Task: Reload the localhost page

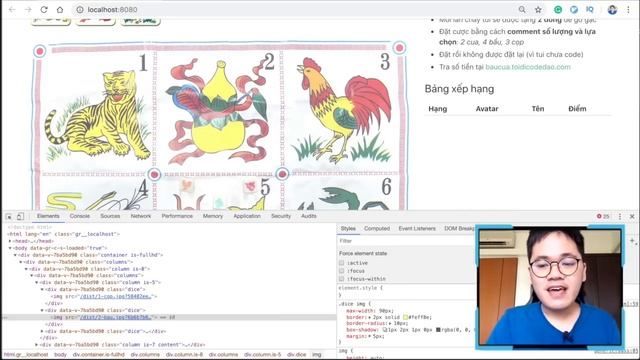Action: [44, 9]
